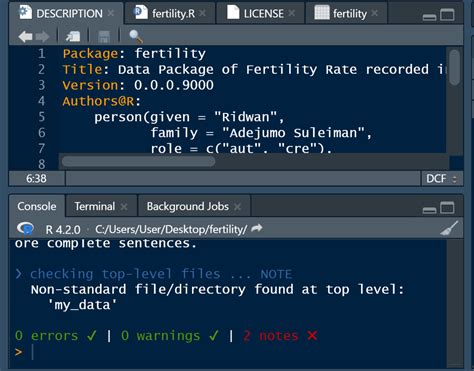This screenshot has height=371, width=474.
Task: Click the "Adejumo Suleiman" string
Action: (293, 133)
